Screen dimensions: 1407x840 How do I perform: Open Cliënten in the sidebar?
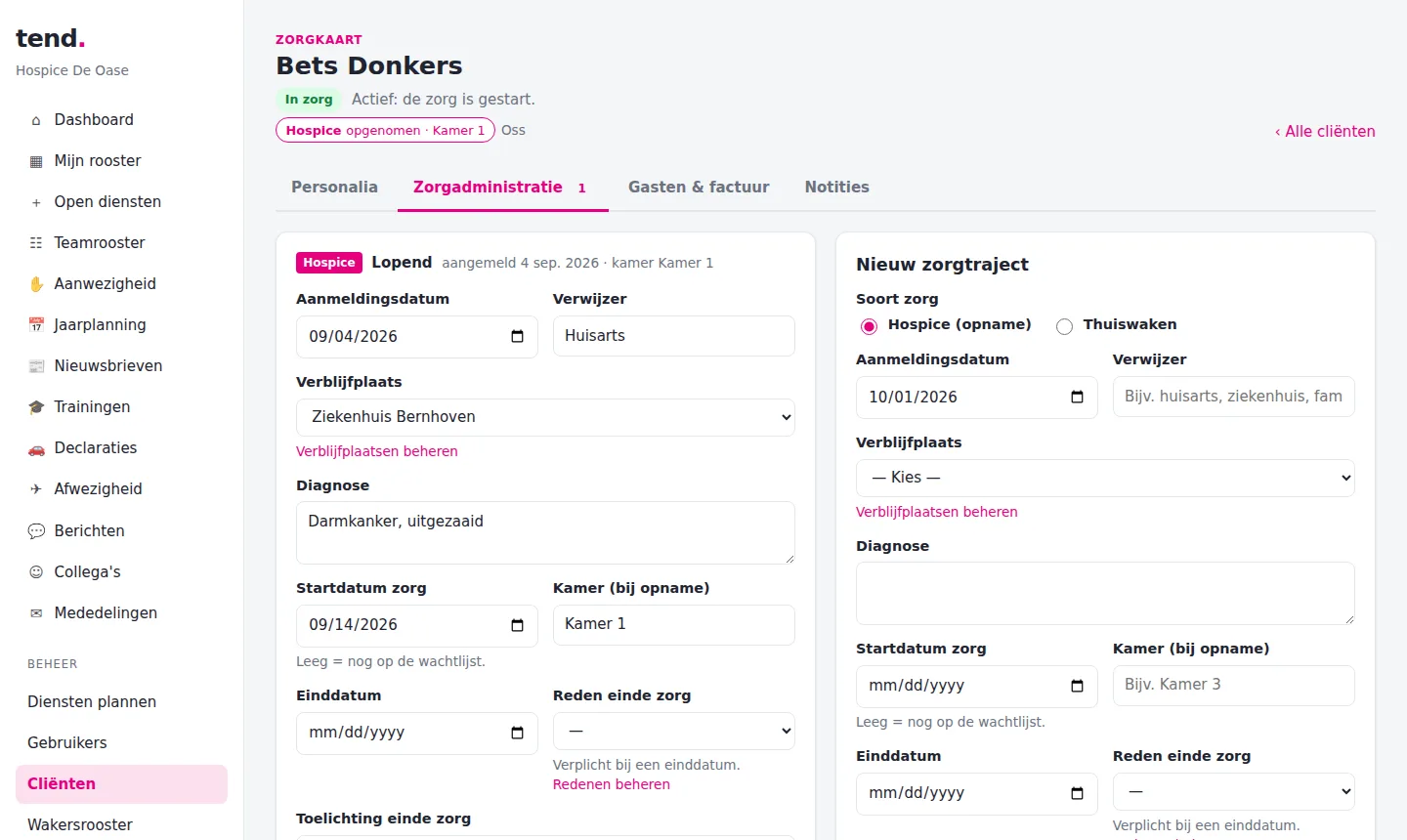(121, 784)
